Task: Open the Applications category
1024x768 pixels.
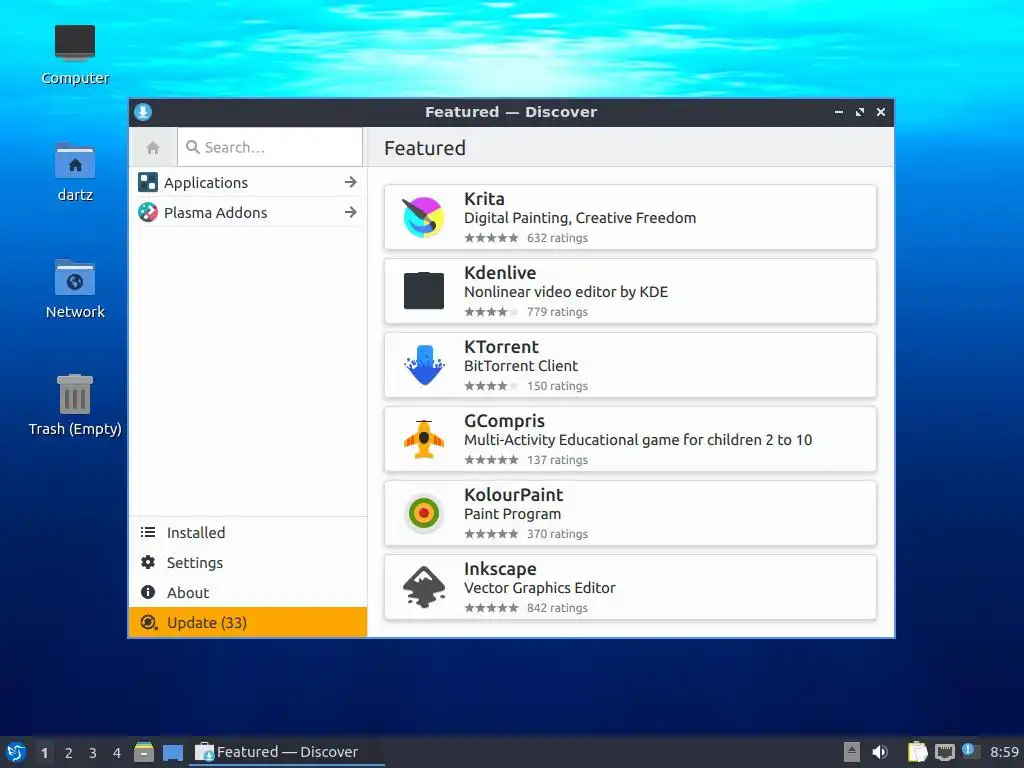Action: pos(248,182)
